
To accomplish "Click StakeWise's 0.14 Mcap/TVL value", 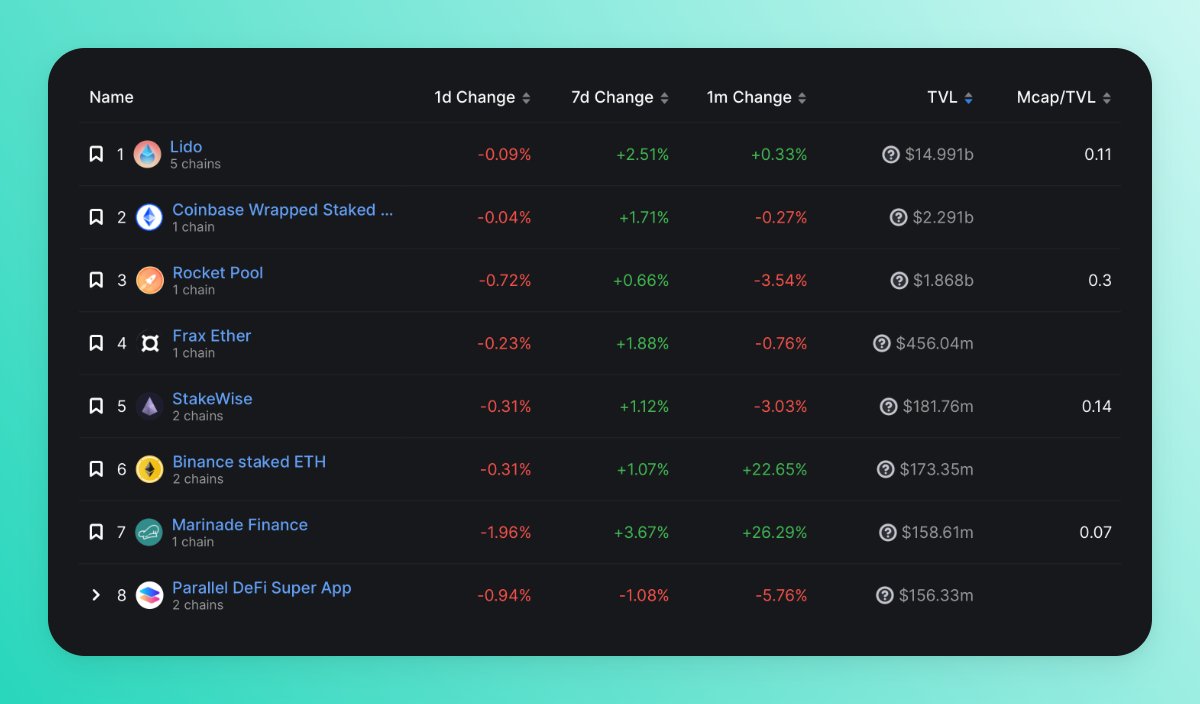I will 1098,406.
